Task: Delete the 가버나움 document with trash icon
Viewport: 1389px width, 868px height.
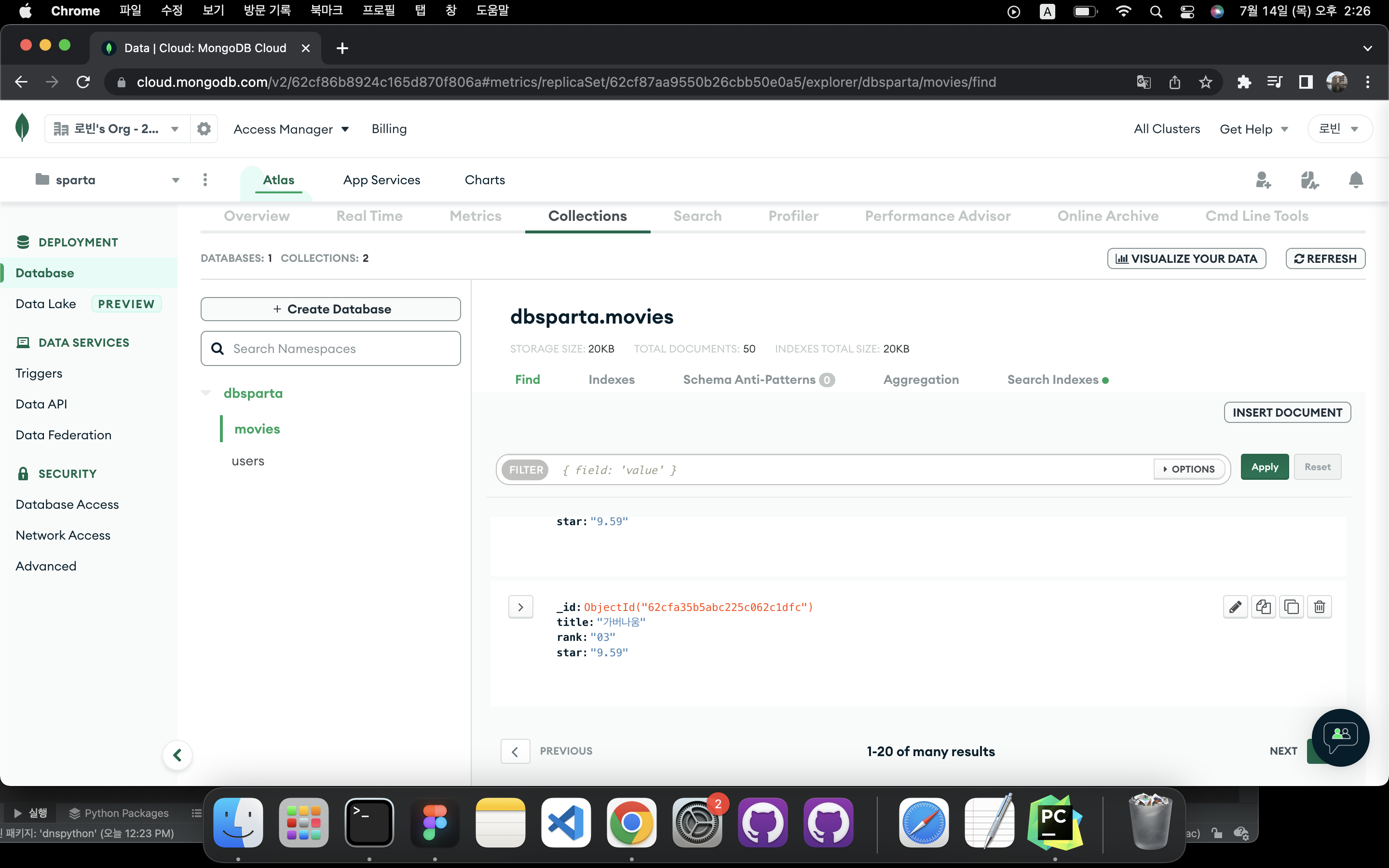Action: pyautogui.click(x=1320, y=607)
